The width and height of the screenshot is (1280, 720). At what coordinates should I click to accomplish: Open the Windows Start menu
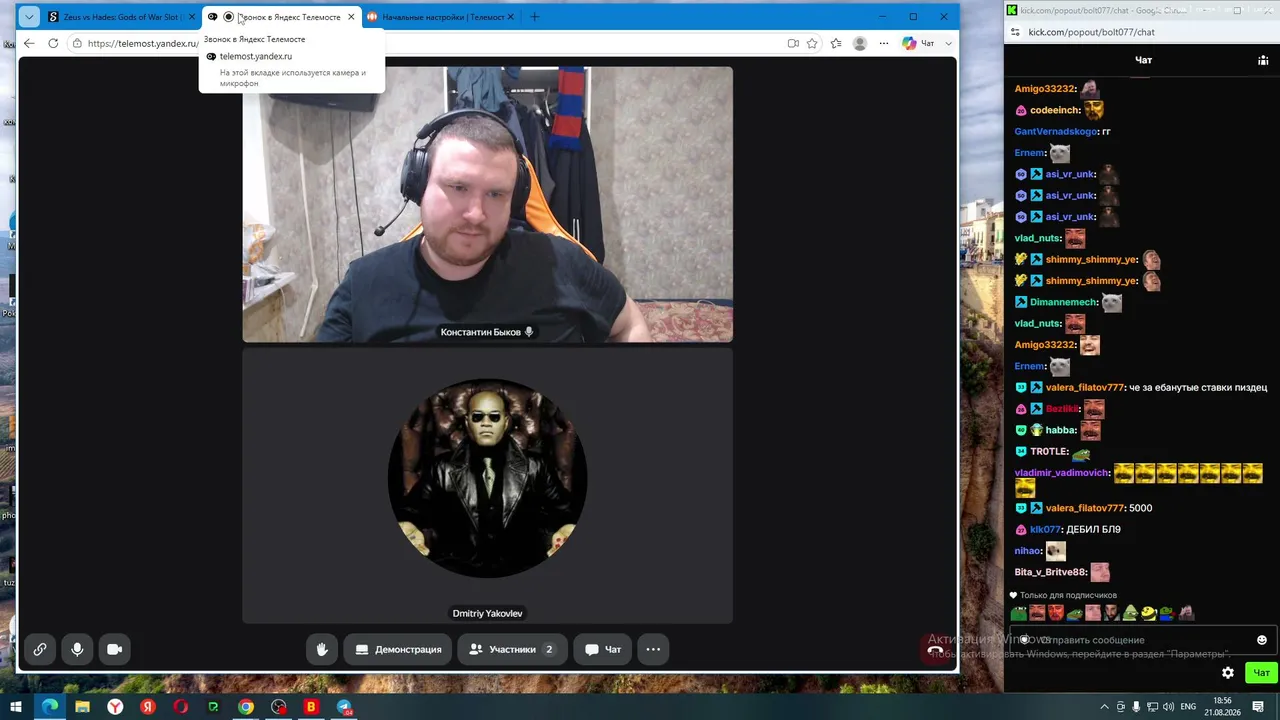tap(16, 707)
